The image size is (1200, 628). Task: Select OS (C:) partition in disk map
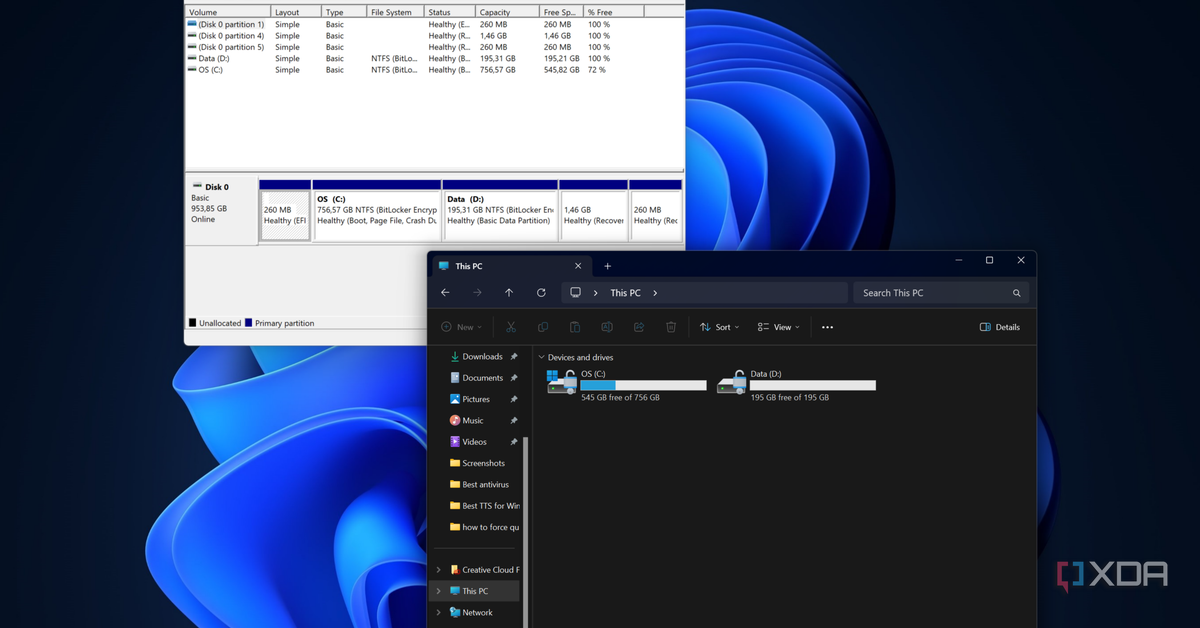click(377, 215)
